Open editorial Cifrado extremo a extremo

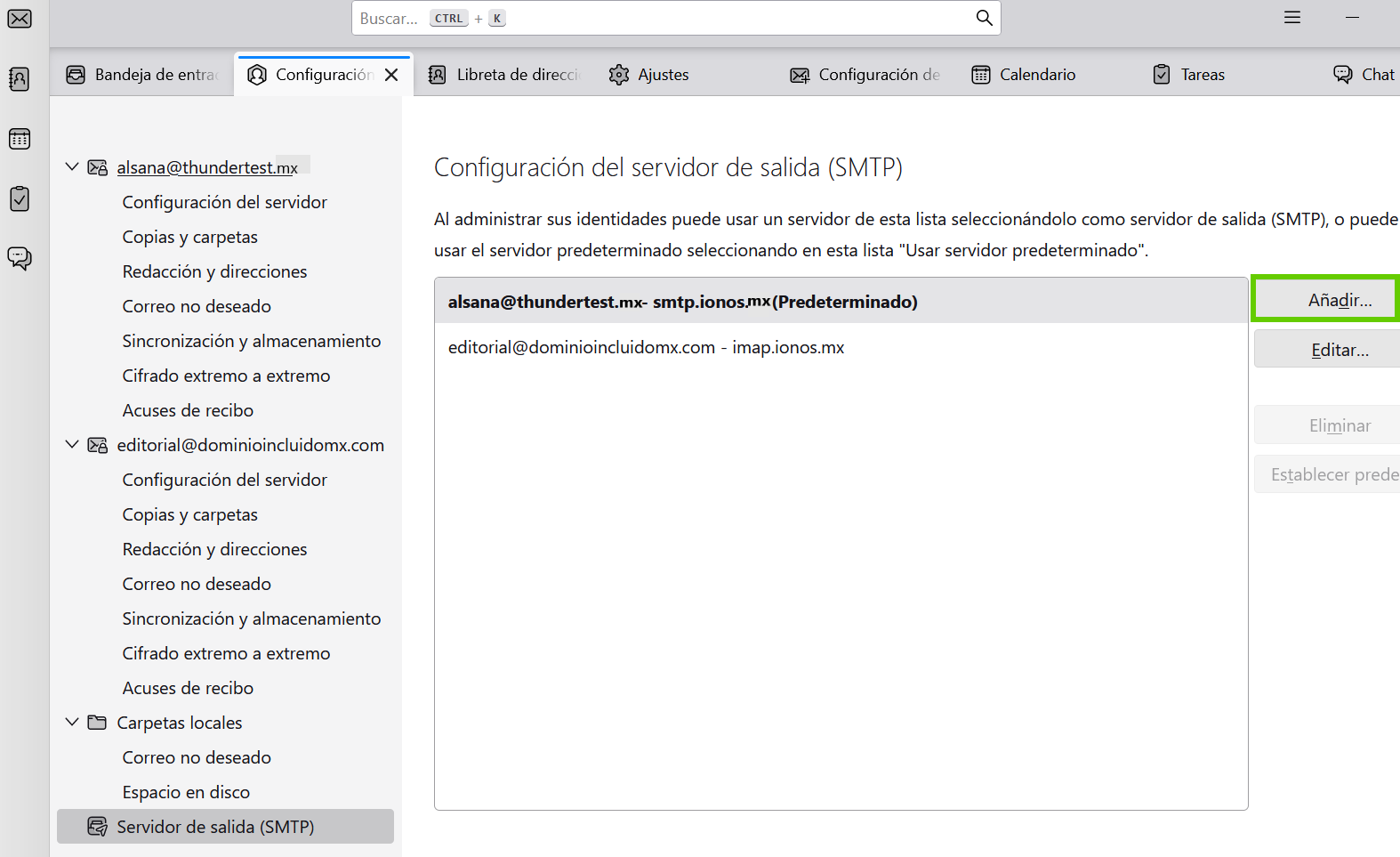pos(227,653)
